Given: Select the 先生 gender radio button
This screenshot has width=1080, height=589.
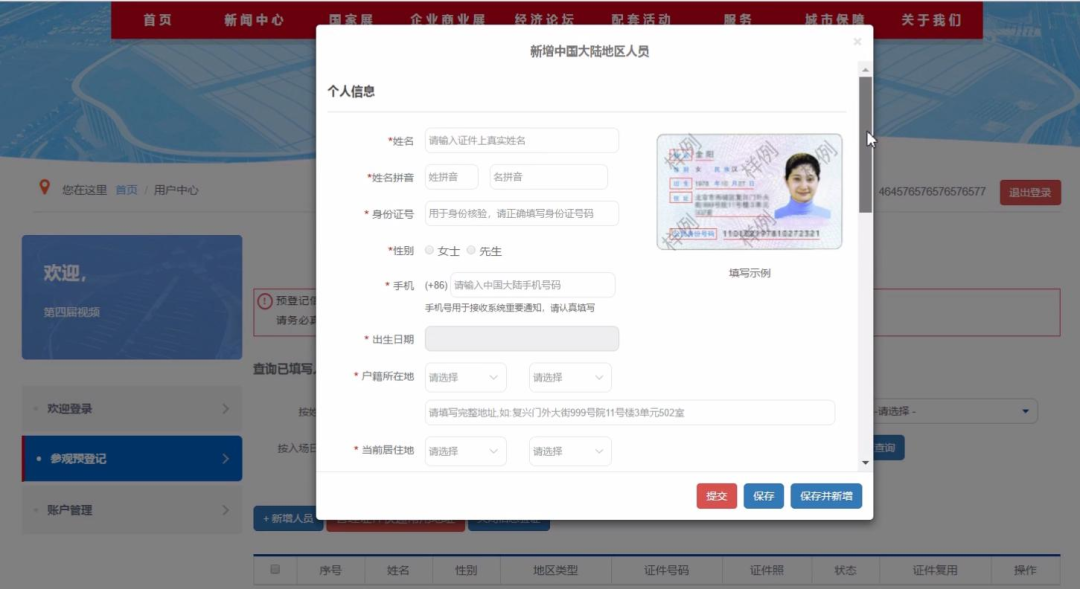Looking at the screenshot, I should [x=472, y=250].
